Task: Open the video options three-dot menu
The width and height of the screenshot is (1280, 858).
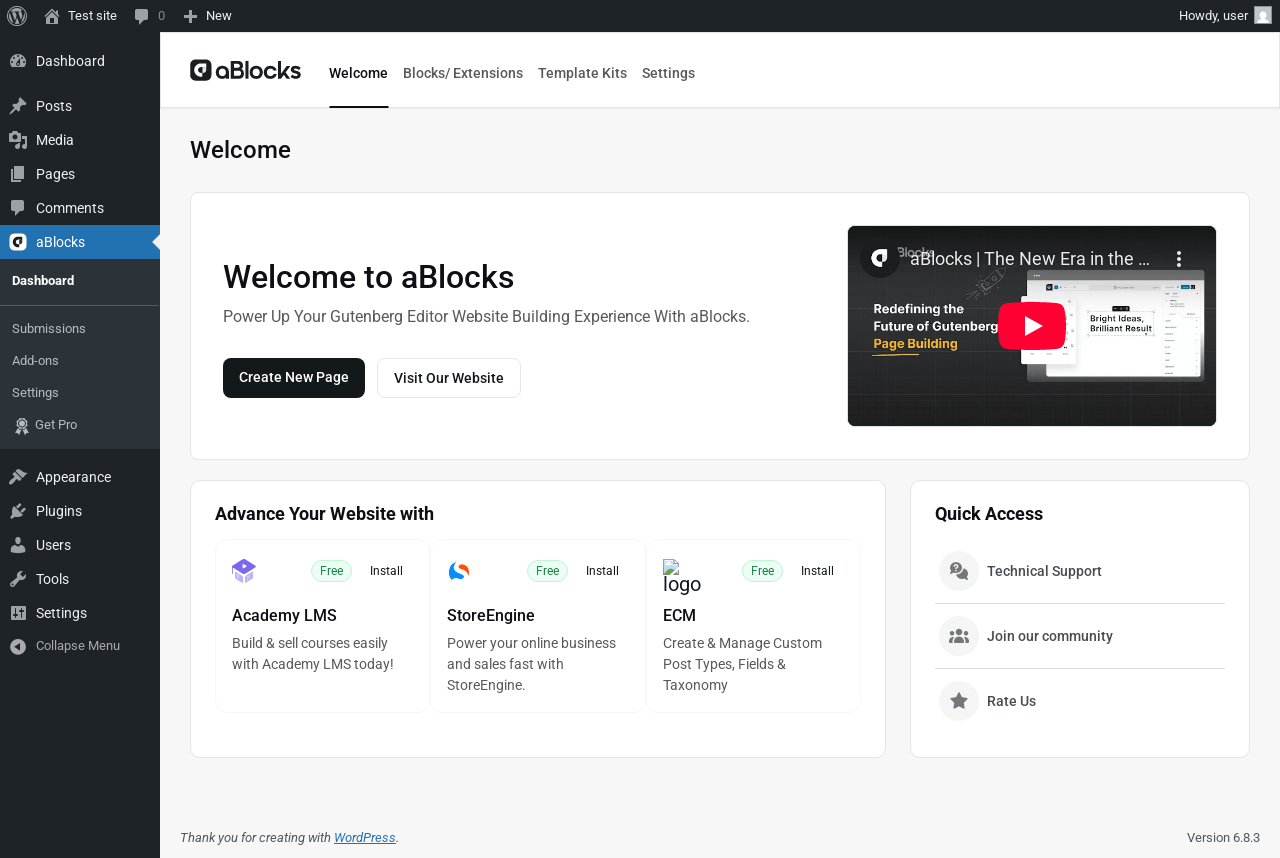Action: point(1179,259)
